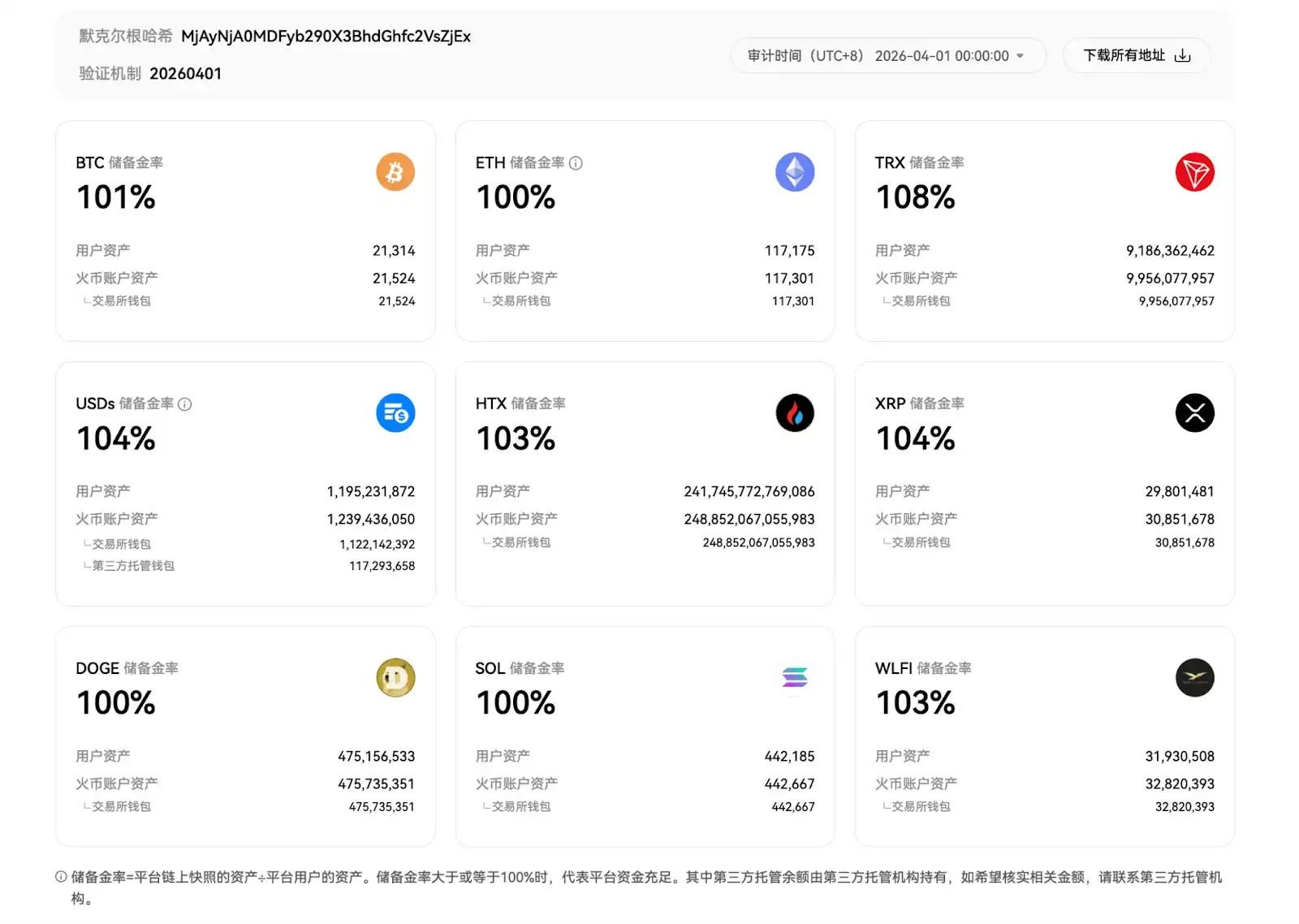Click the SOL Solana logo icon
Image resolution: width=1299 pixels, height=924 pixels.
click(x=795, y=677)
